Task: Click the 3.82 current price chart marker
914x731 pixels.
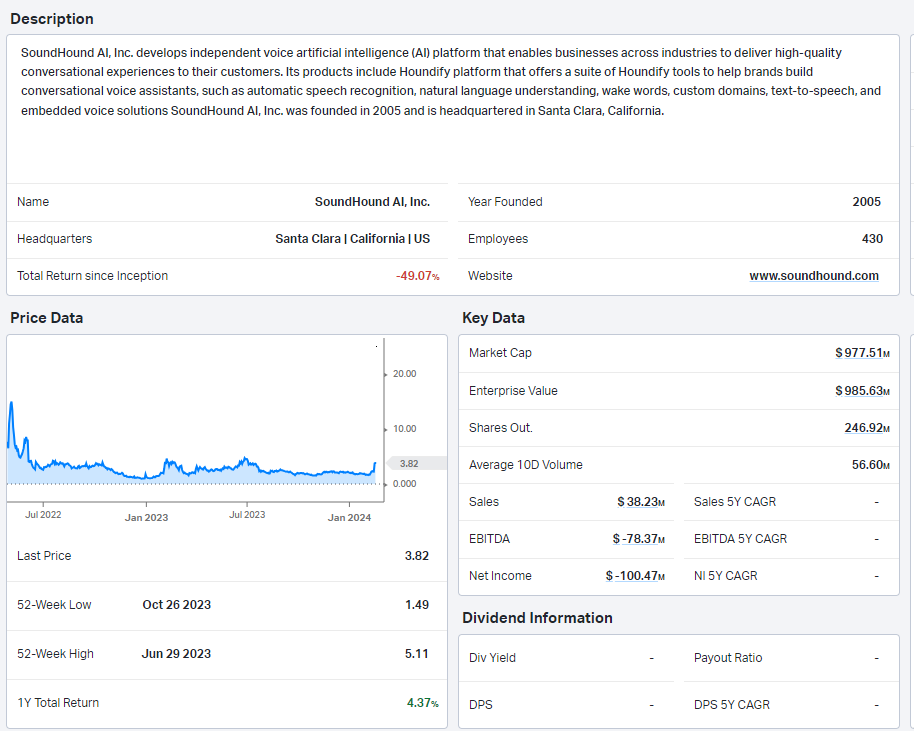Action: click(x=415, y=463)
